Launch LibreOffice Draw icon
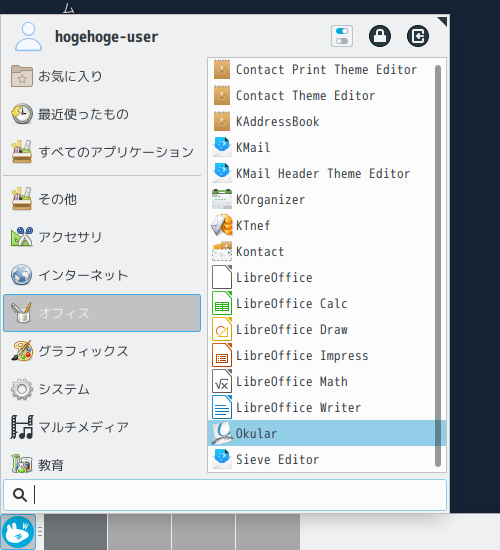 pos(222,329)
